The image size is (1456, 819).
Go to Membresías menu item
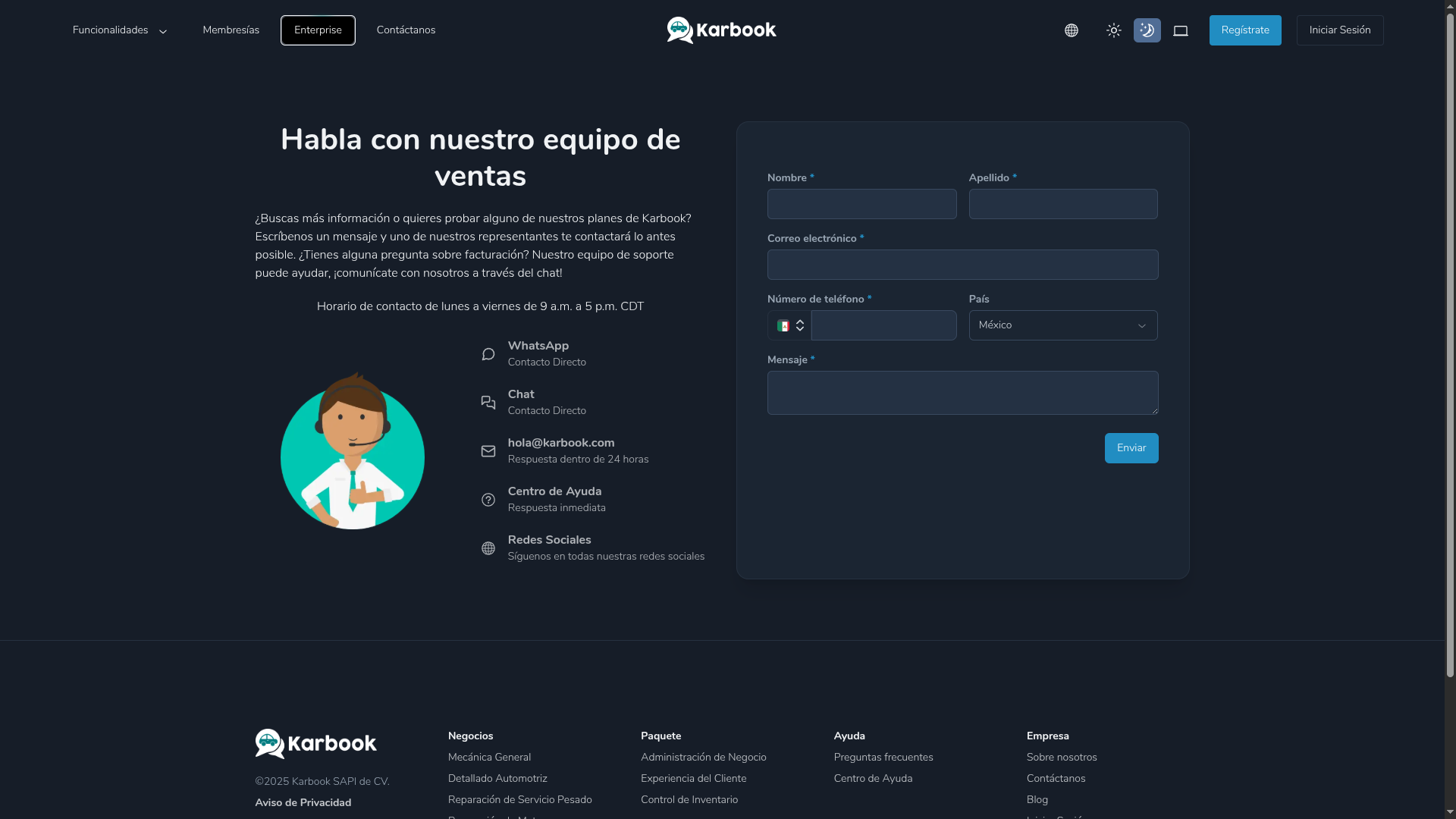coord(231,30)
